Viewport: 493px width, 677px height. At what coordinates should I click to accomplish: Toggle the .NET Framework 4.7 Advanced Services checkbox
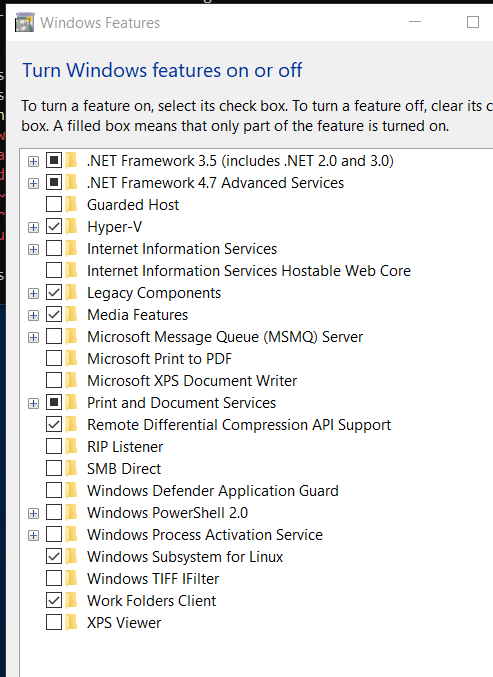click(x=54, y=182)
